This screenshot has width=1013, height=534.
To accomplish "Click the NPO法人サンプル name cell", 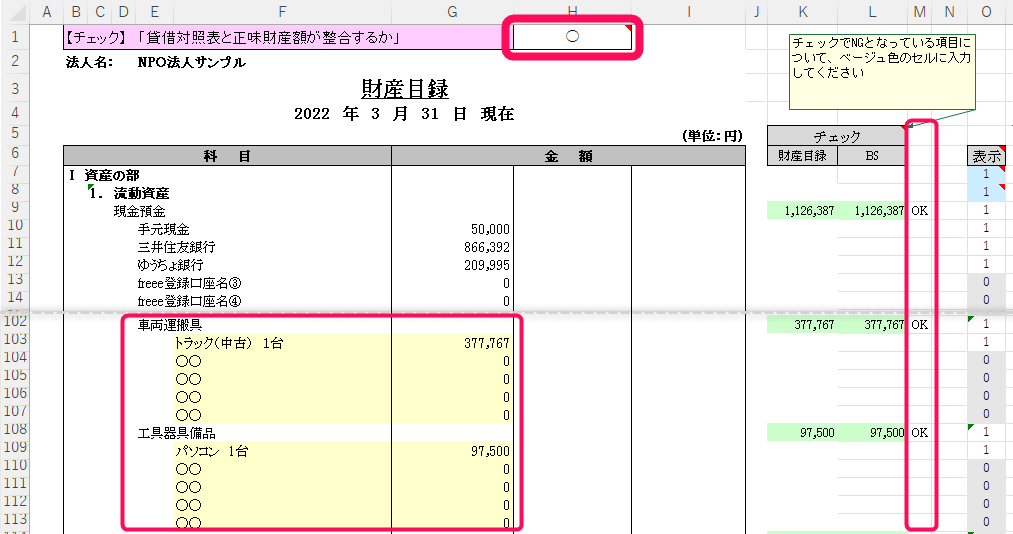I will point(191,63).
